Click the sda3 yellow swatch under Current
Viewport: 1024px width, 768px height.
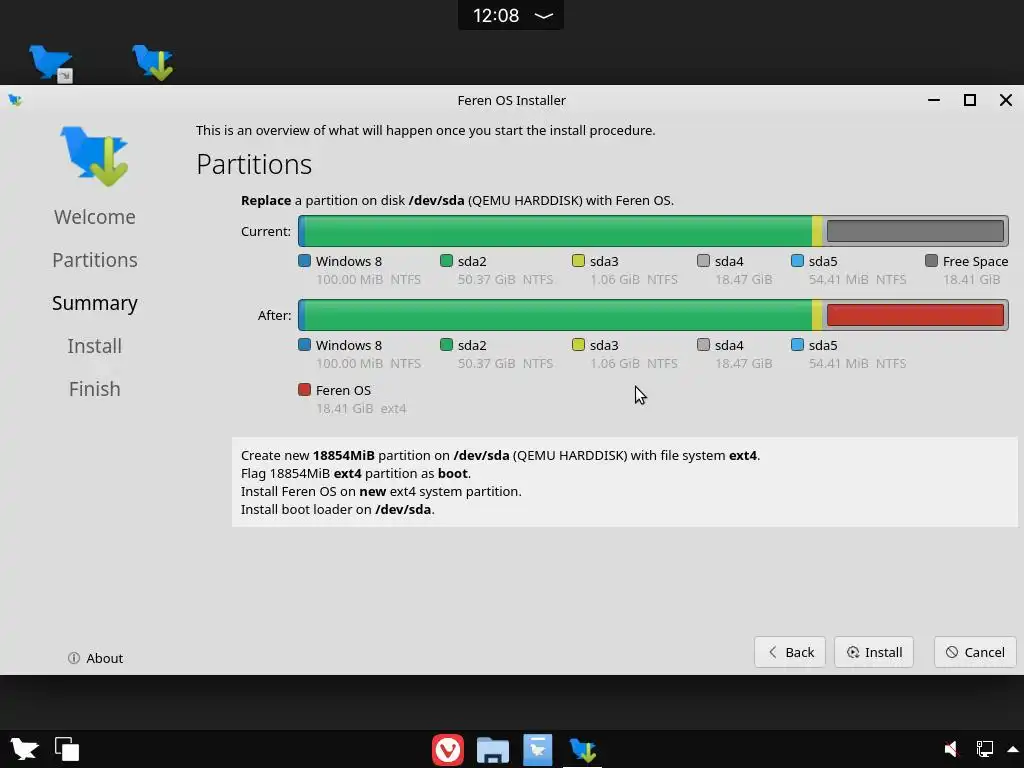pos(578,261)
